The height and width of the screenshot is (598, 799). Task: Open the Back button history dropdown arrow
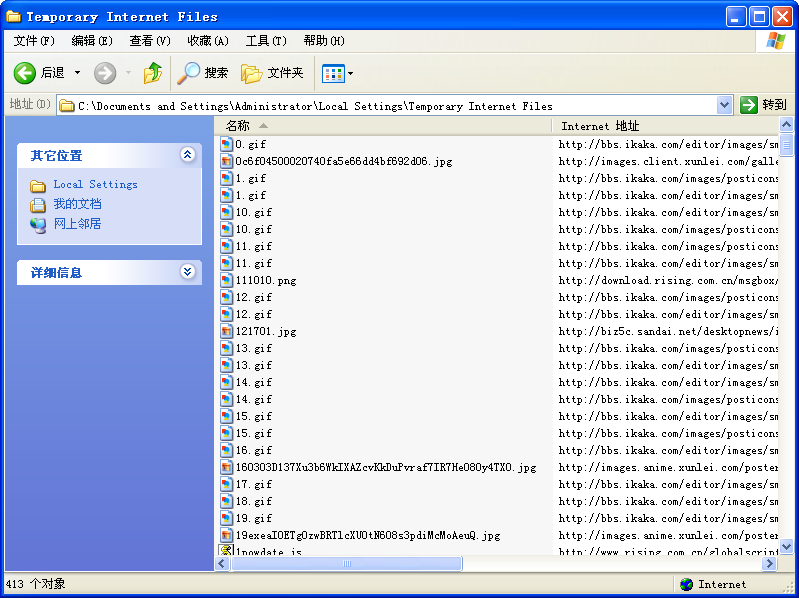click(78, 73)
